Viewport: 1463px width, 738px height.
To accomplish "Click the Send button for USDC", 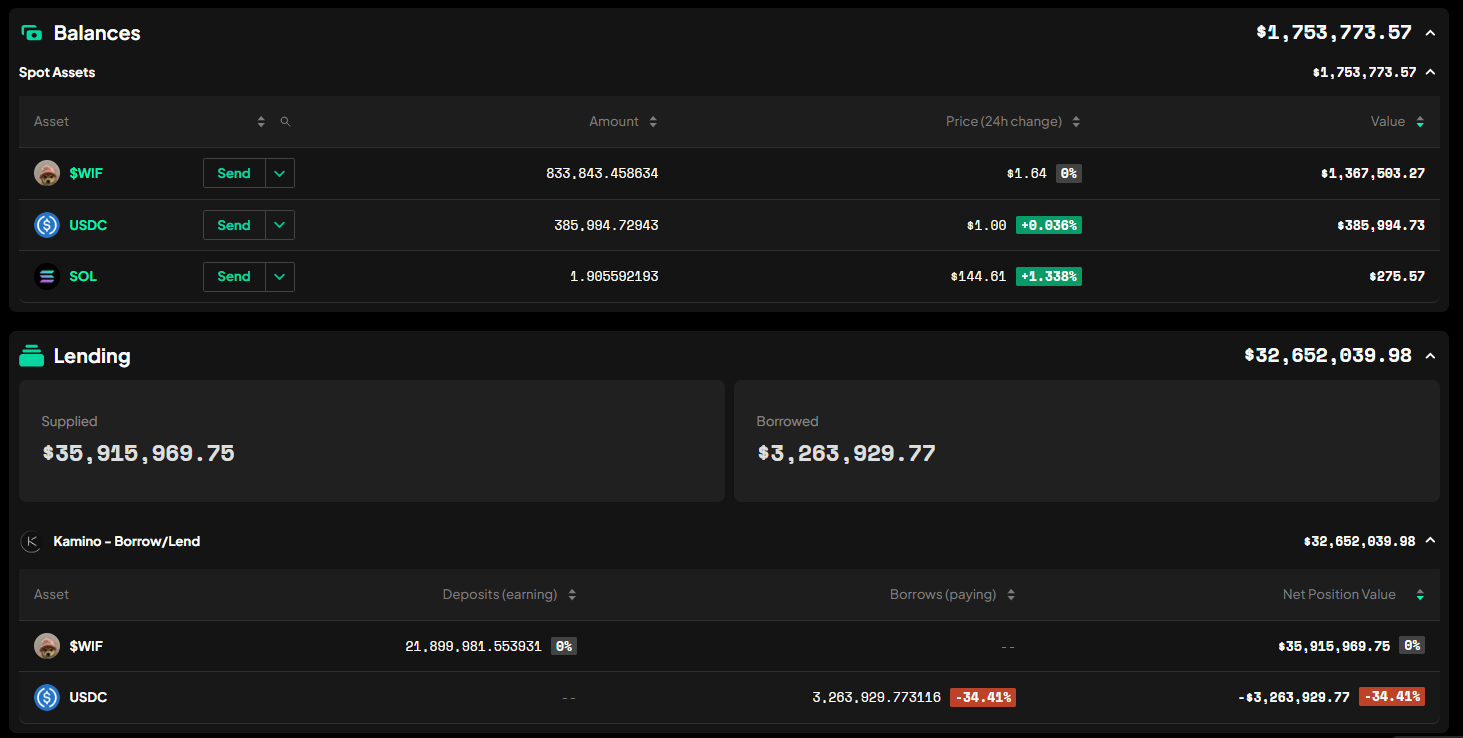I will tap(234, 225).
